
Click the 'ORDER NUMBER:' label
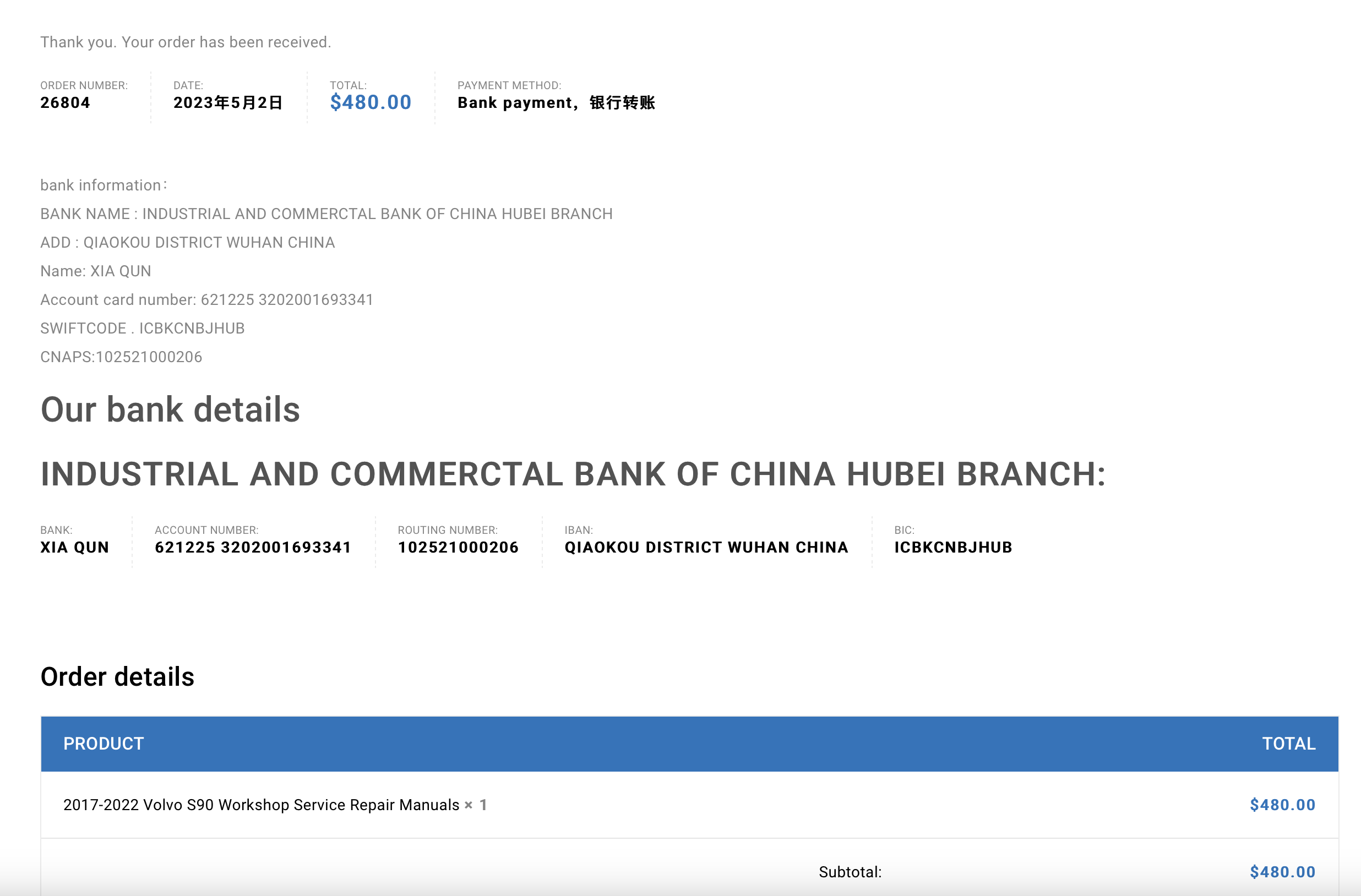(x=84, y=85)
